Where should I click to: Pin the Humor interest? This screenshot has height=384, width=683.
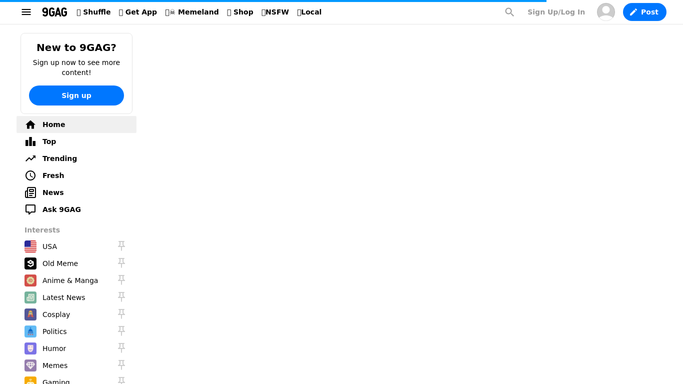click(122, 348)
